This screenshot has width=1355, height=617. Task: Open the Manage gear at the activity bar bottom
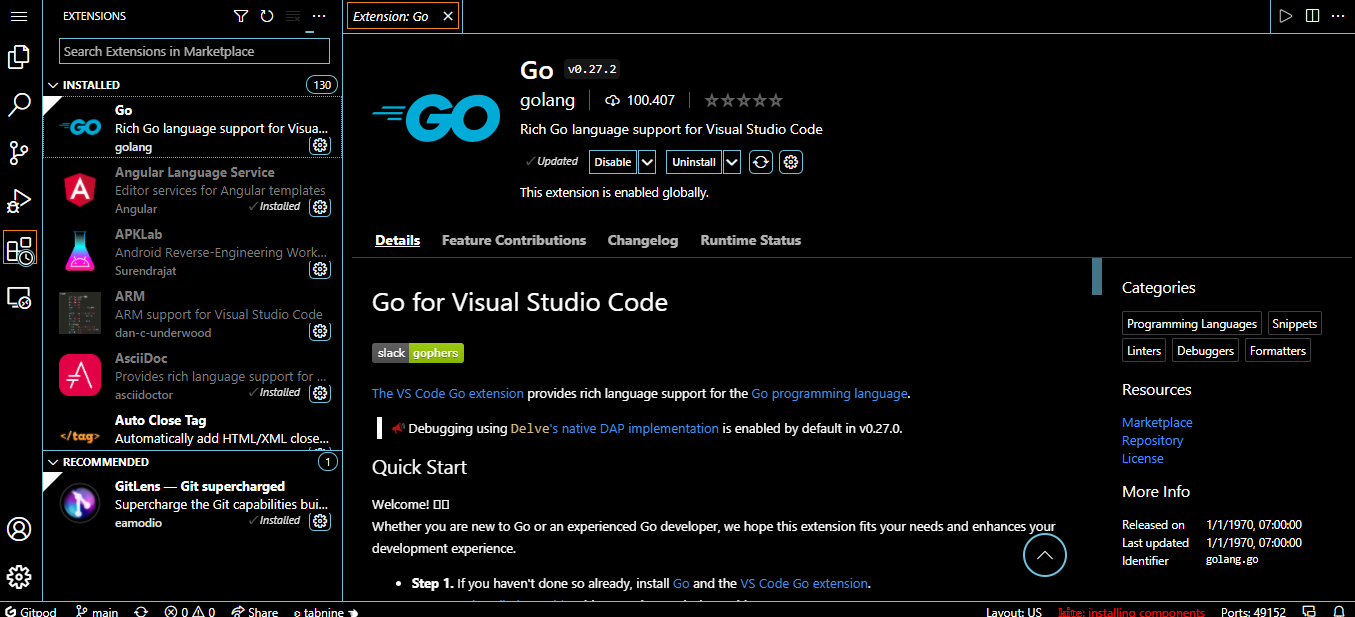19,577
